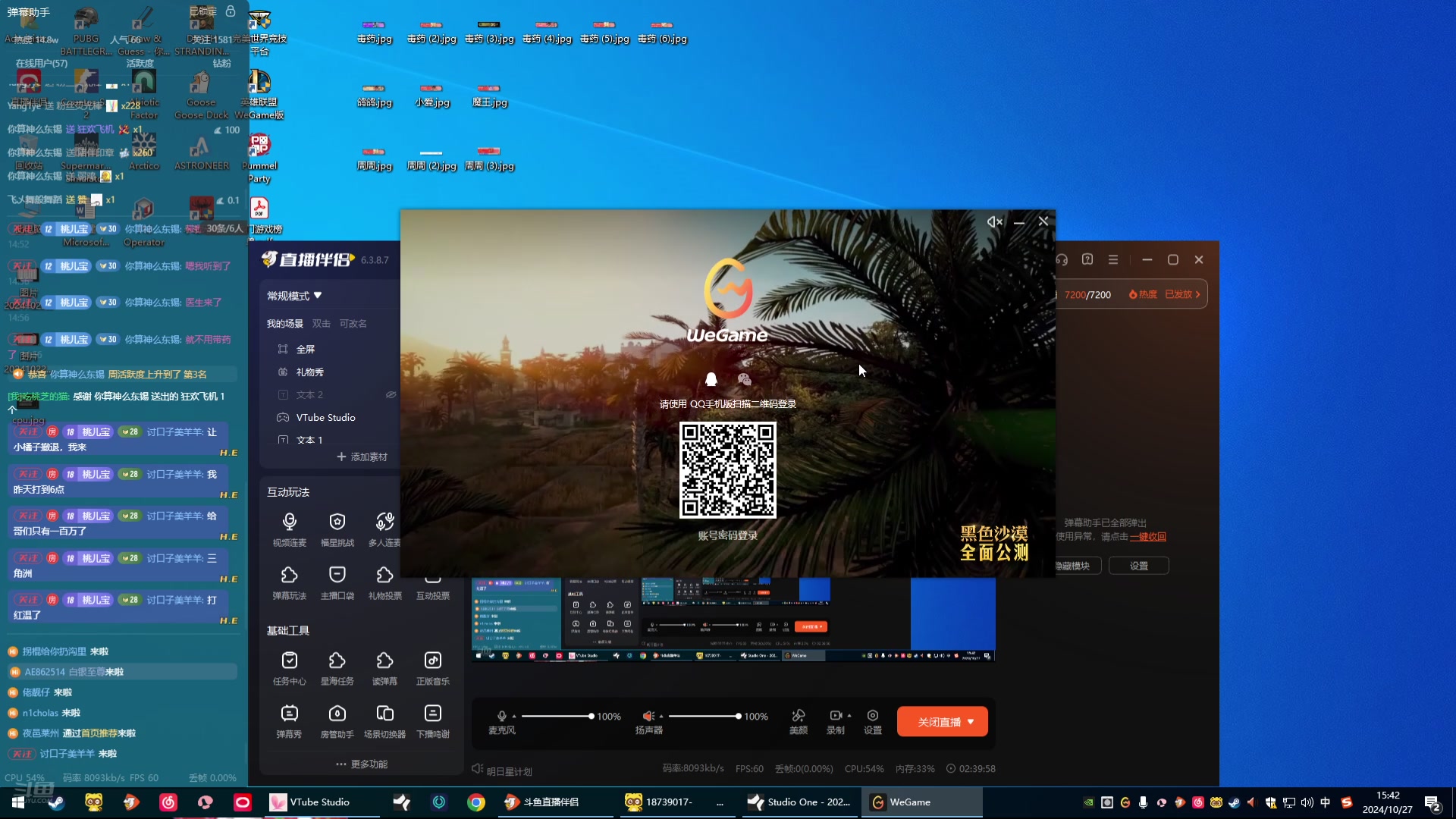Screen dimensions: 1456x819
Task: Open 房管助手 room manager assistant
Action: pos(337,721)
